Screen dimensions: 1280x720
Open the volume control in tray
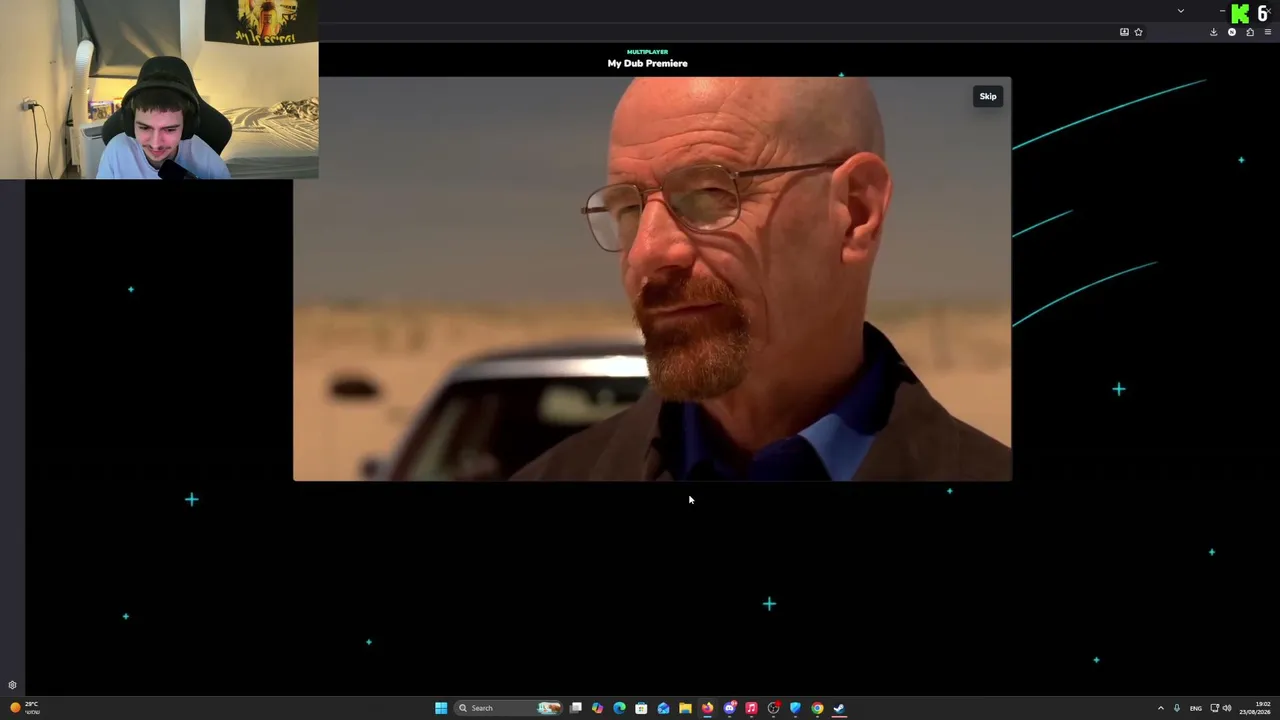[x=1227, y=708]
